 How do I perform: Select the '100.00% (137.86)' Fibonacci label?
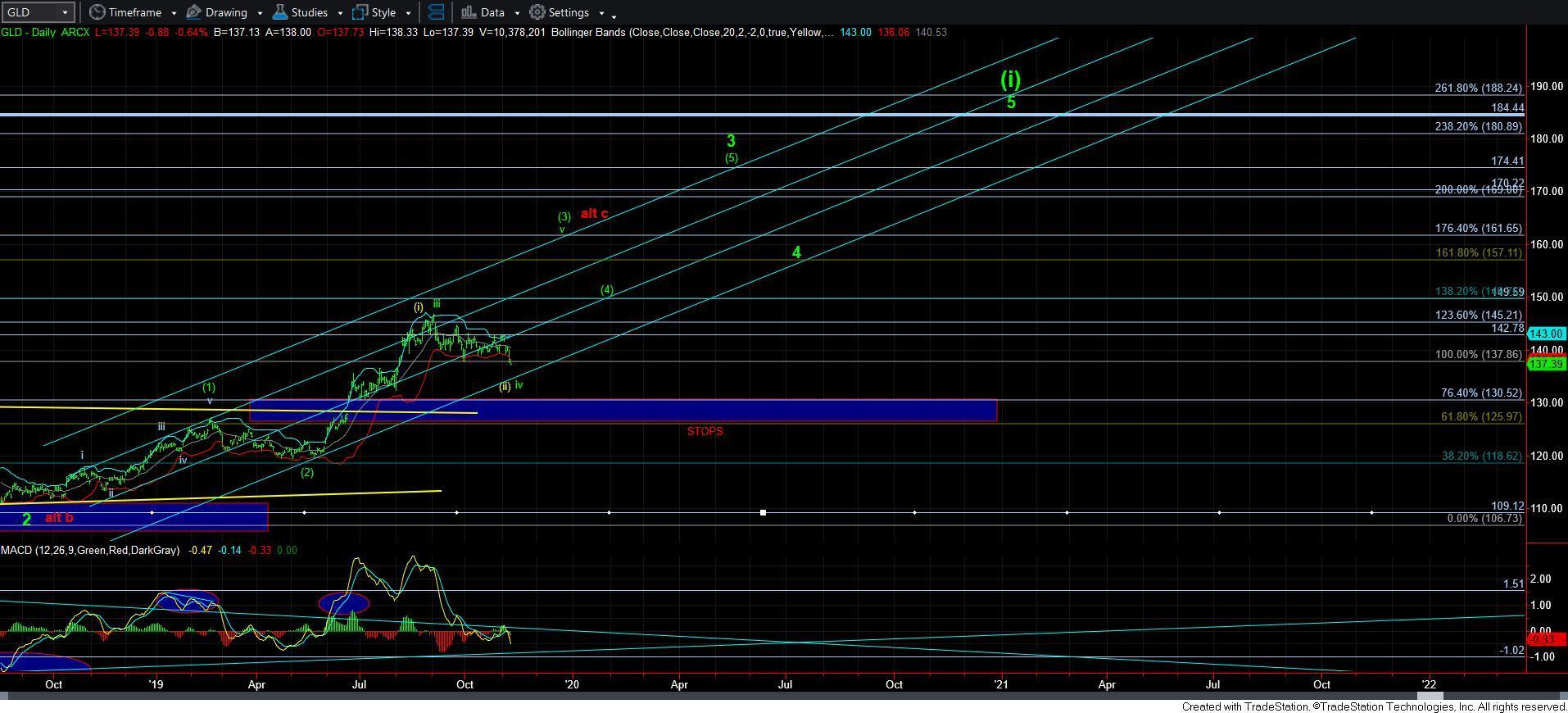coord(1478,354)
